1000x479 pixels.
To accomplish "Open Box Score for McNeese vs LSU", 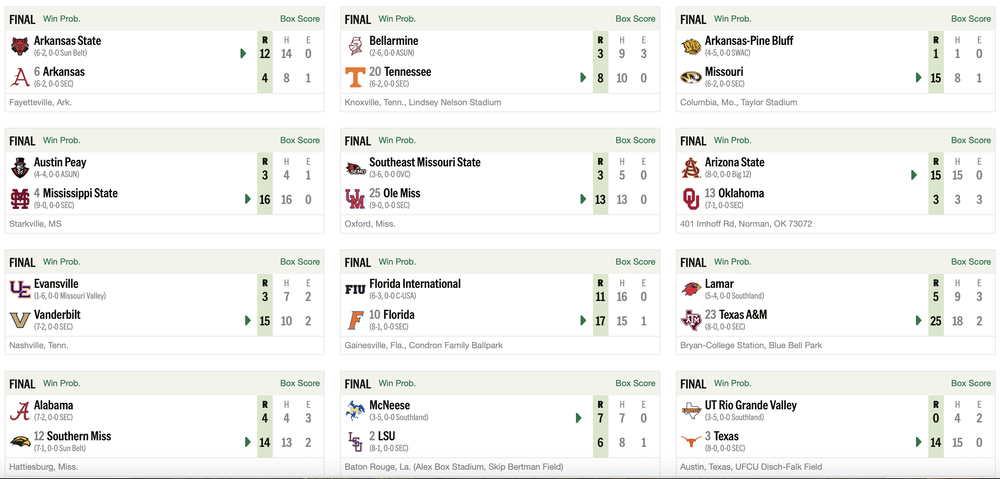I will click(x=636, y=383).
